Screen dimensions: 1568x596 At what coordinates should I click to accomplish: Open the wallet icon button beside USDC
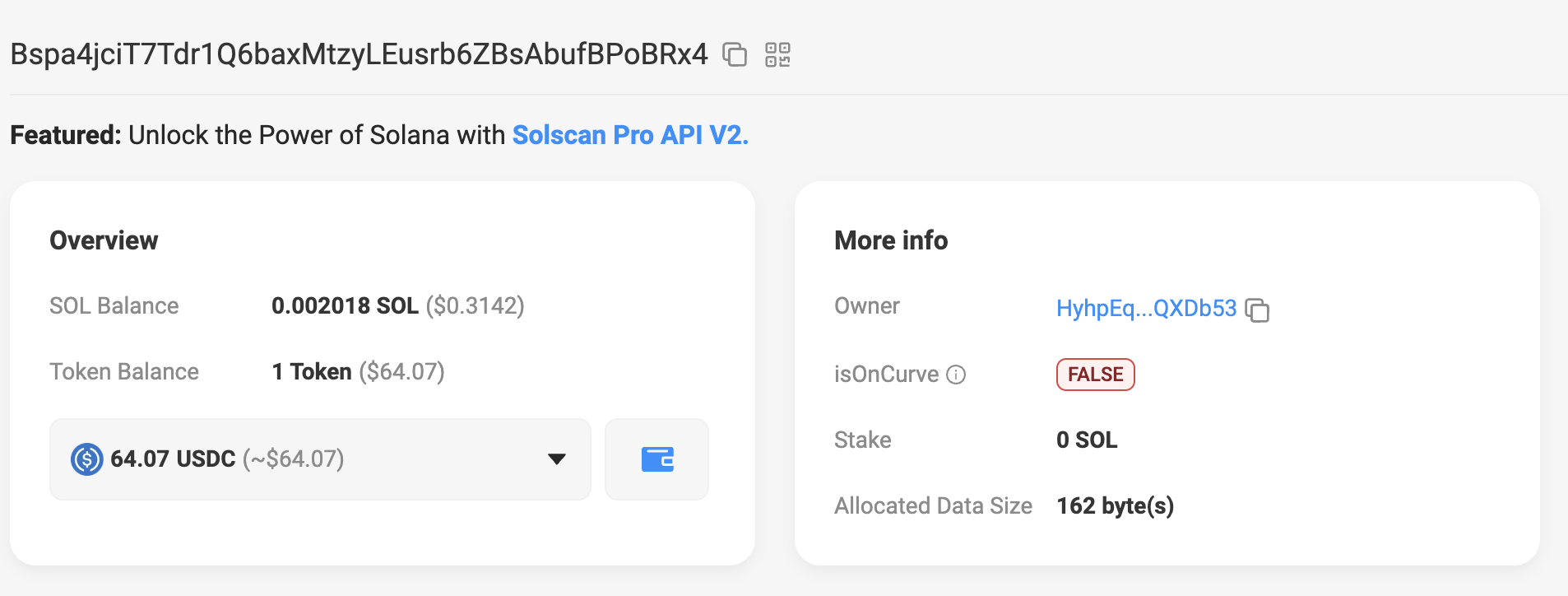pyautogui.click(x=656, y=459)
